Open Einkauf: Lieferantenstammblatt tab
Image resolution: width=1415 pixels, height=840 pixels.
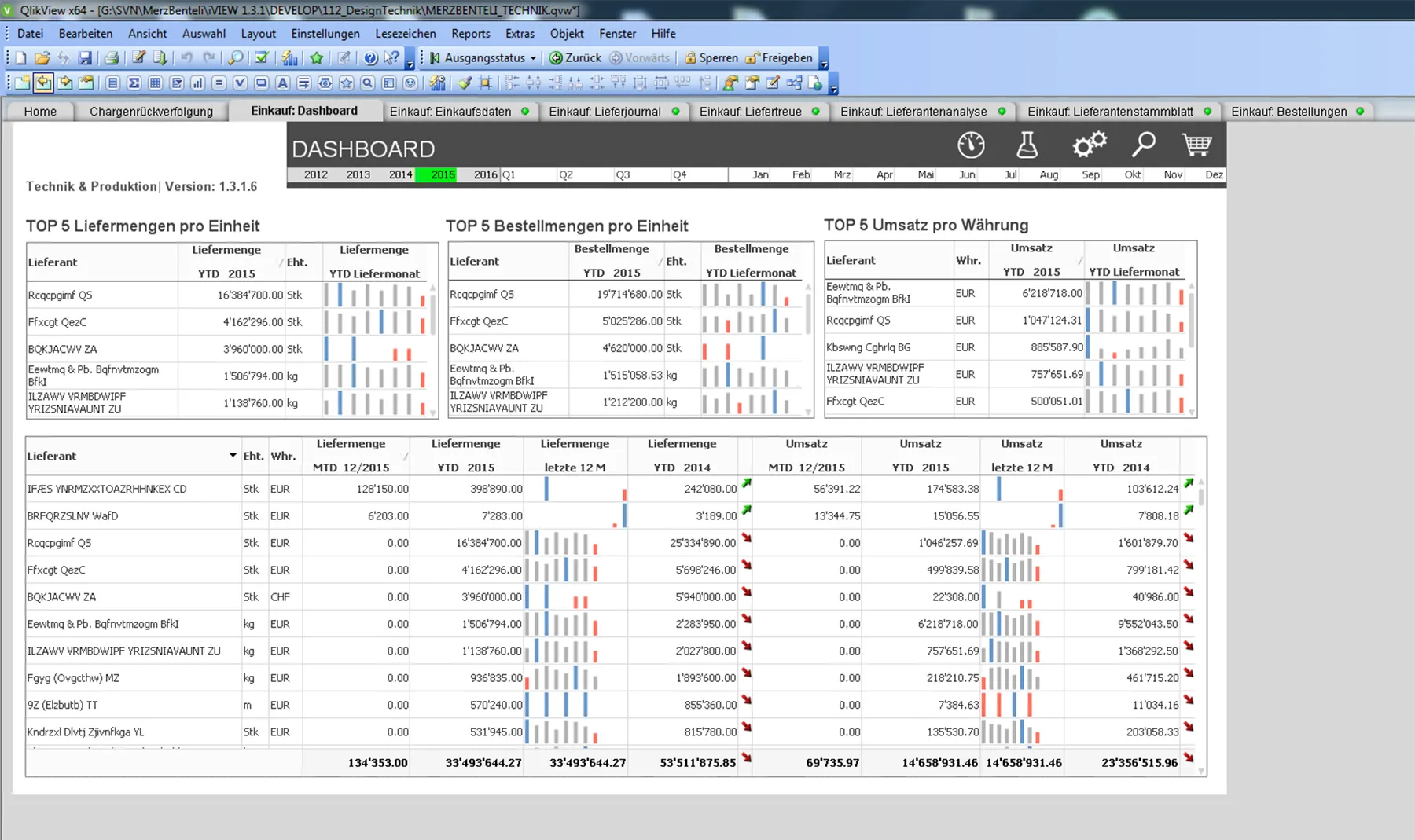click(1119, 112)
